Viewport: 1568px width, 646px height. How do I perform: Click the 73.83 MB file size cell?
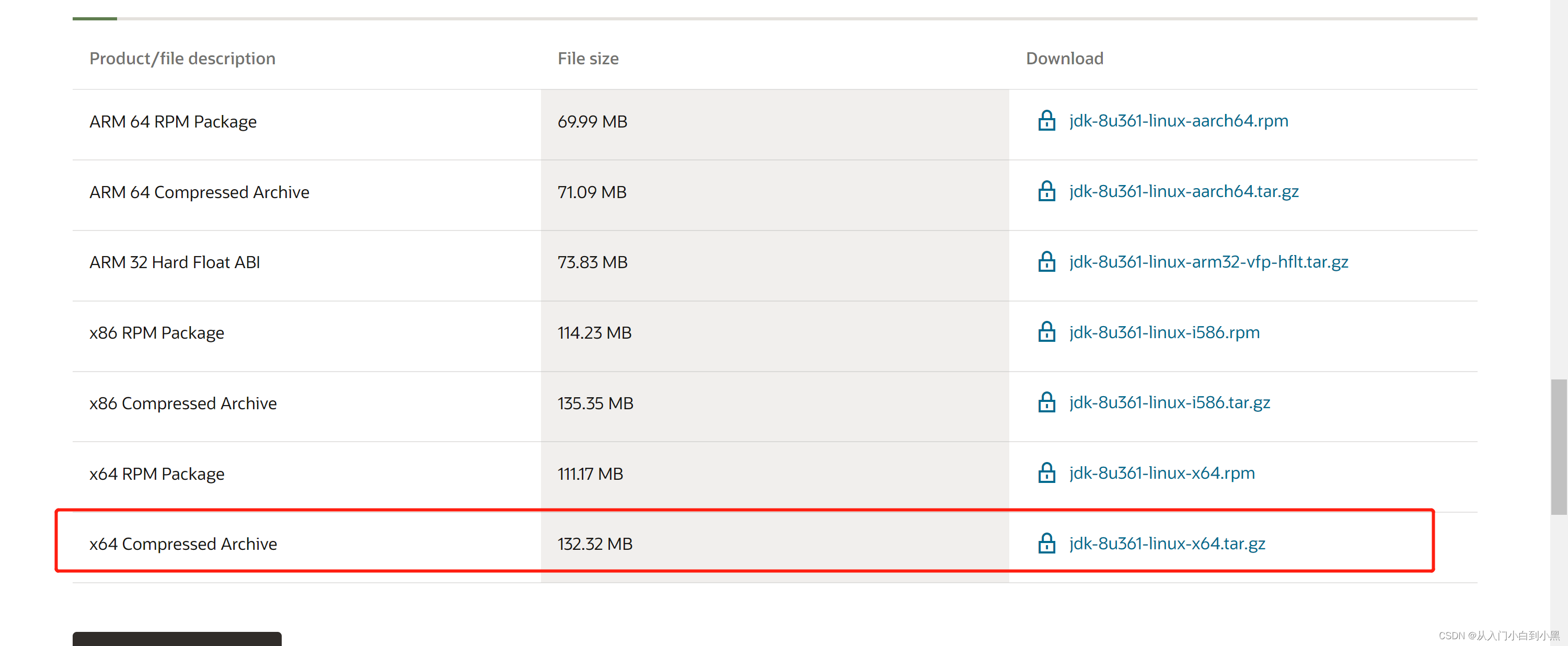click(774, 266)
